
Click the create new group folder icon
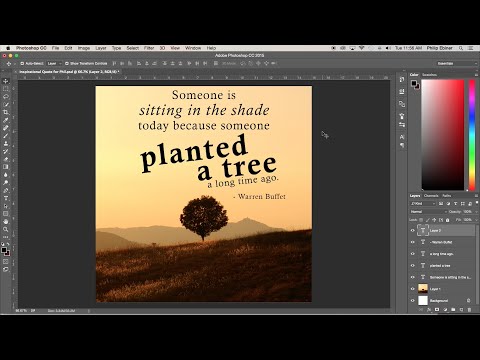[453, 310]
